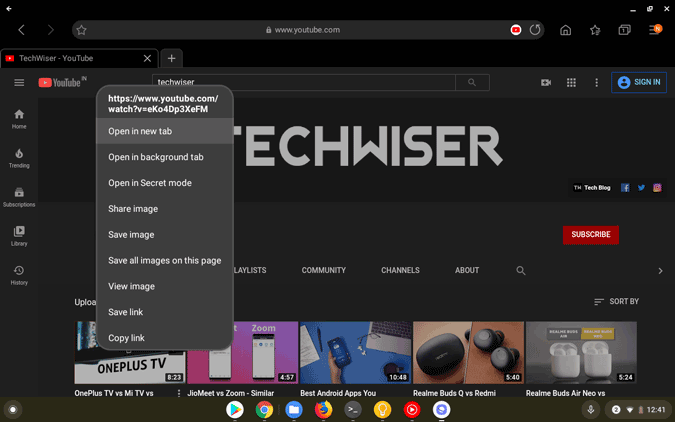Image resolution: width=675 pixels, height=422 pixels.
Task: Choose Open in Secret mode
Action: tap(165, 183)
